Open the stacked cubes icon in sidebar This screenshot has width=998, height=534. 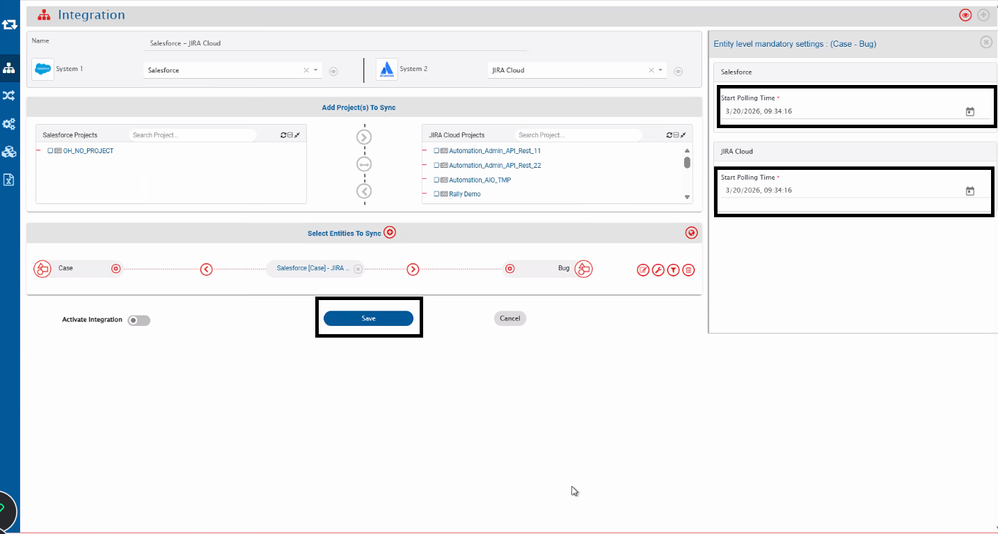(x=9, y=151)
